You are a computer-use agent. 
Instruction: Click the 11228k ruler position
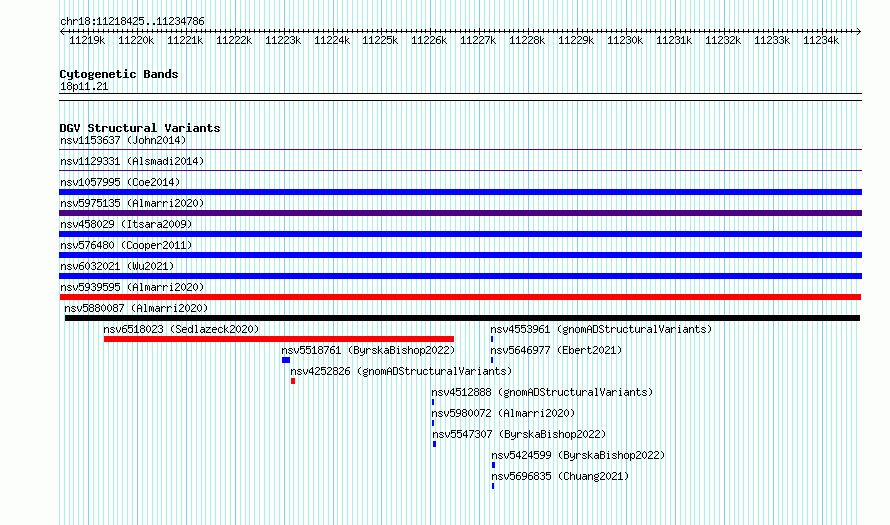(527, 40)
